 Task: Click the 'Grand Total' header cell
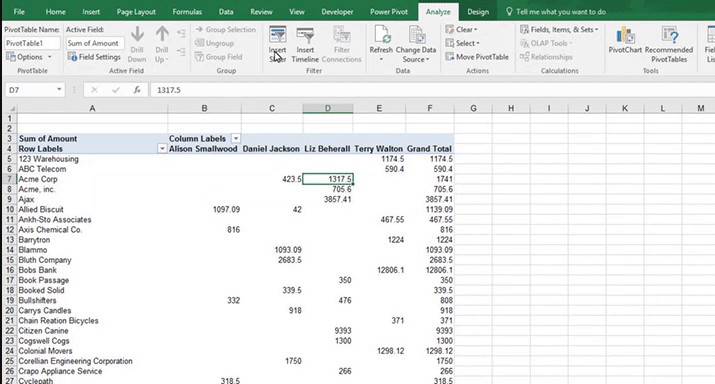(430, 149)
